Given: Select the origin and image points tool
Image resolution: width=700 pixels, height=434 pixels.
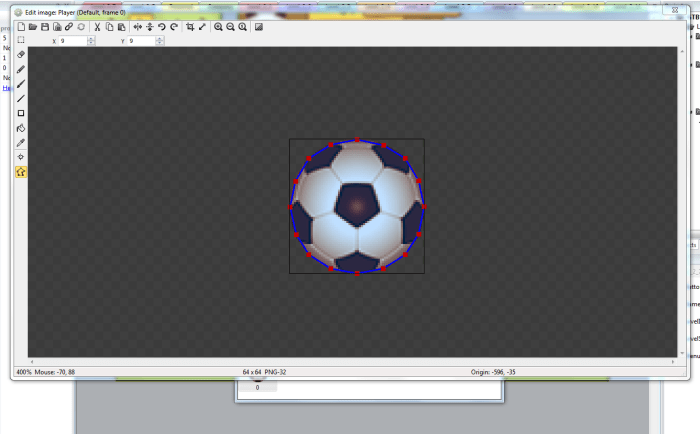Looking at the screenshot, I should [21, 157].
